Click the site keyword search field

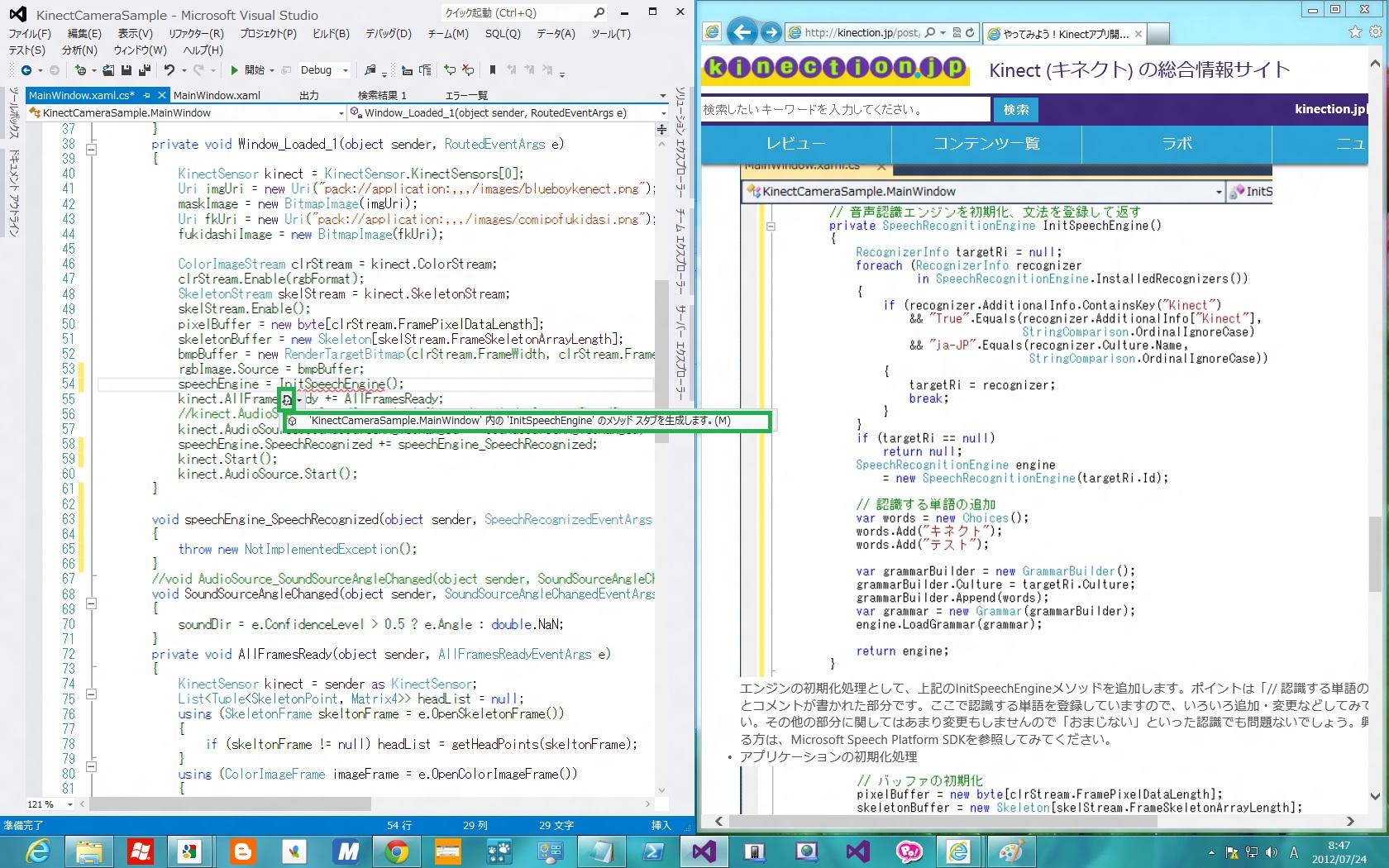click(843, 109)
